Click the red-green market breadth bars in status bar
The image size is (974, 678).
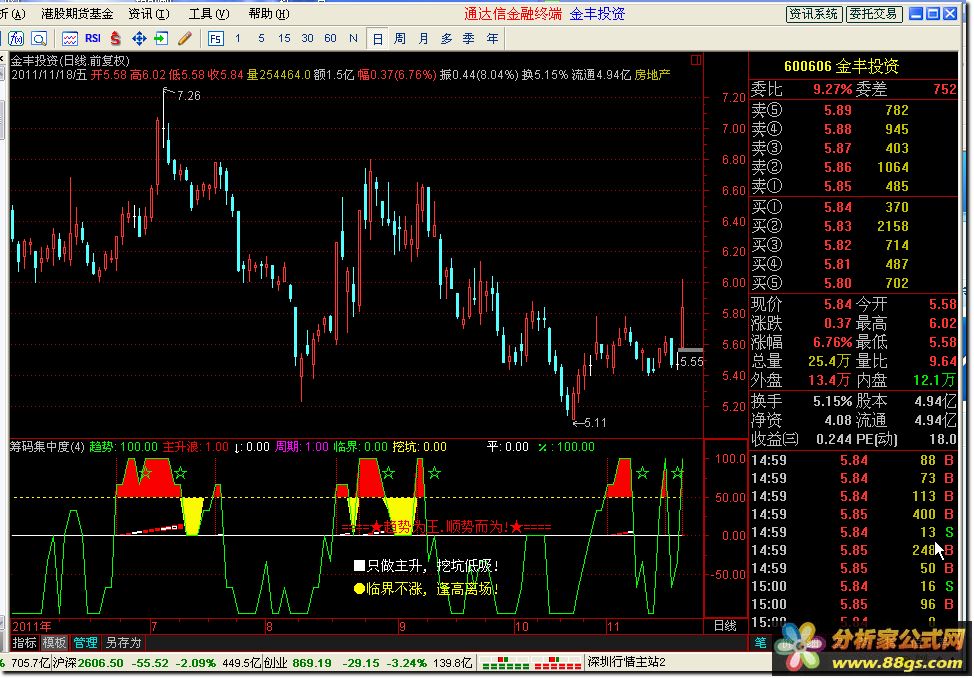click(x=532, y=663)
